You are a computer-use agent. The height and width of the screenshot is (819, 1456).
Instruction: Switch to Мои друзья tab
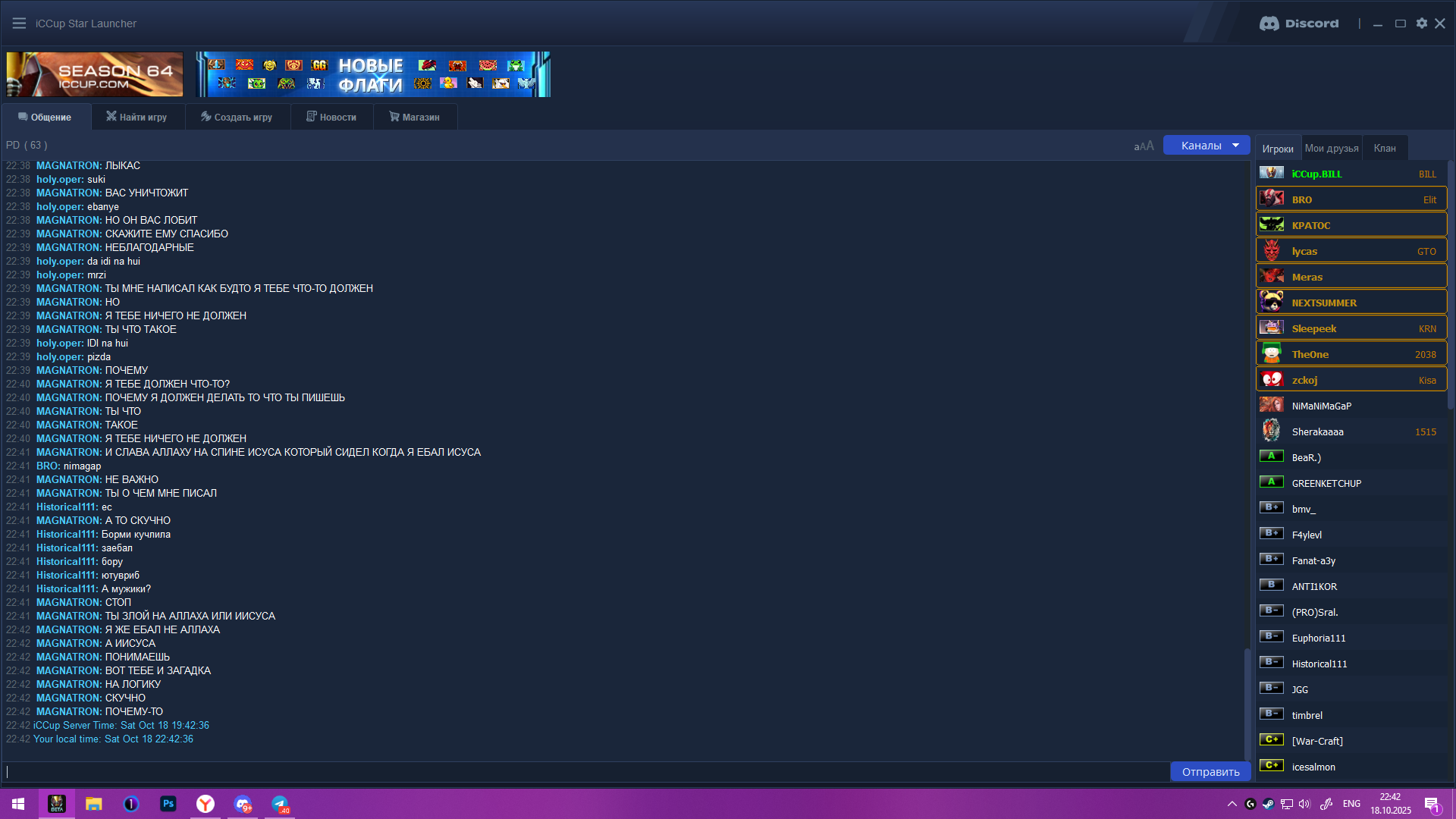(1332, 149)
